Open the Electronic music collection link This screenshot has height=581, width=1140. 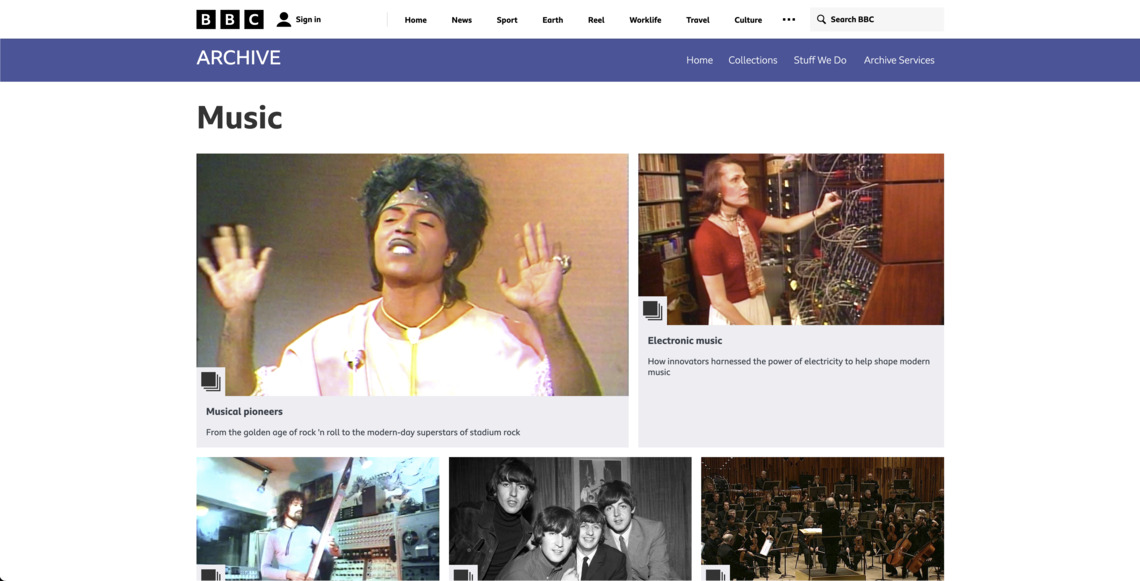(x=684, y=340)
